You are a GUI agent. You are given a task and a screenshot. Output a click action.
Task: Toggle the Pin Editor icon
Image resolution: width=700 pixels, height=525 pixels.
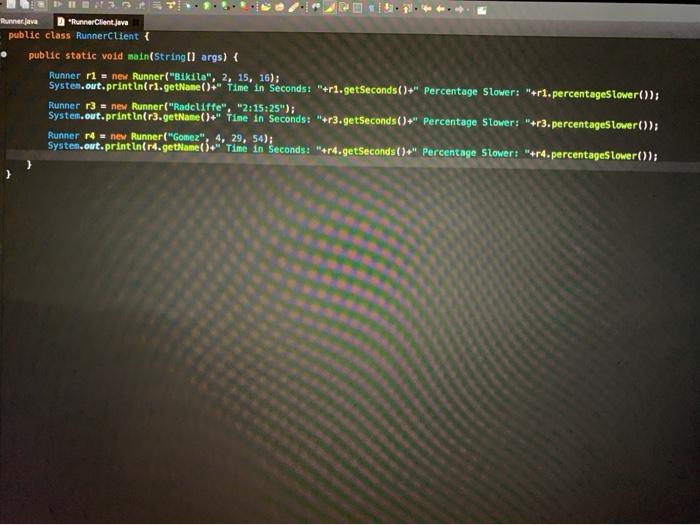pyautogui.click(x=482, y=10)
